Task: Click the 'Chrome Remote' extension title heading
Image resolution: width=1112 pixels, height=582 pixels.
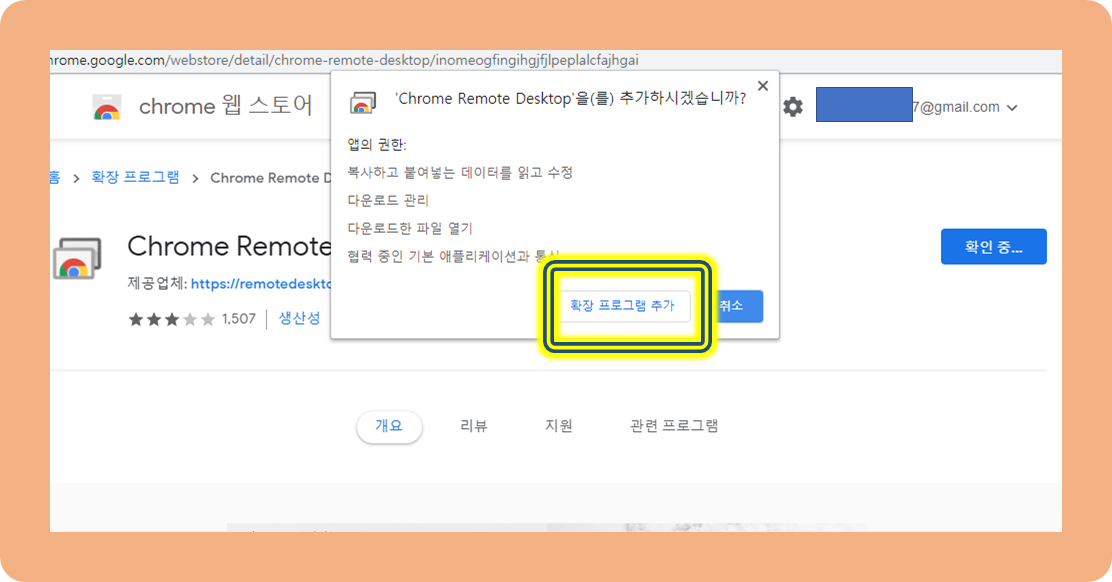Action: [x=229, y=246]
